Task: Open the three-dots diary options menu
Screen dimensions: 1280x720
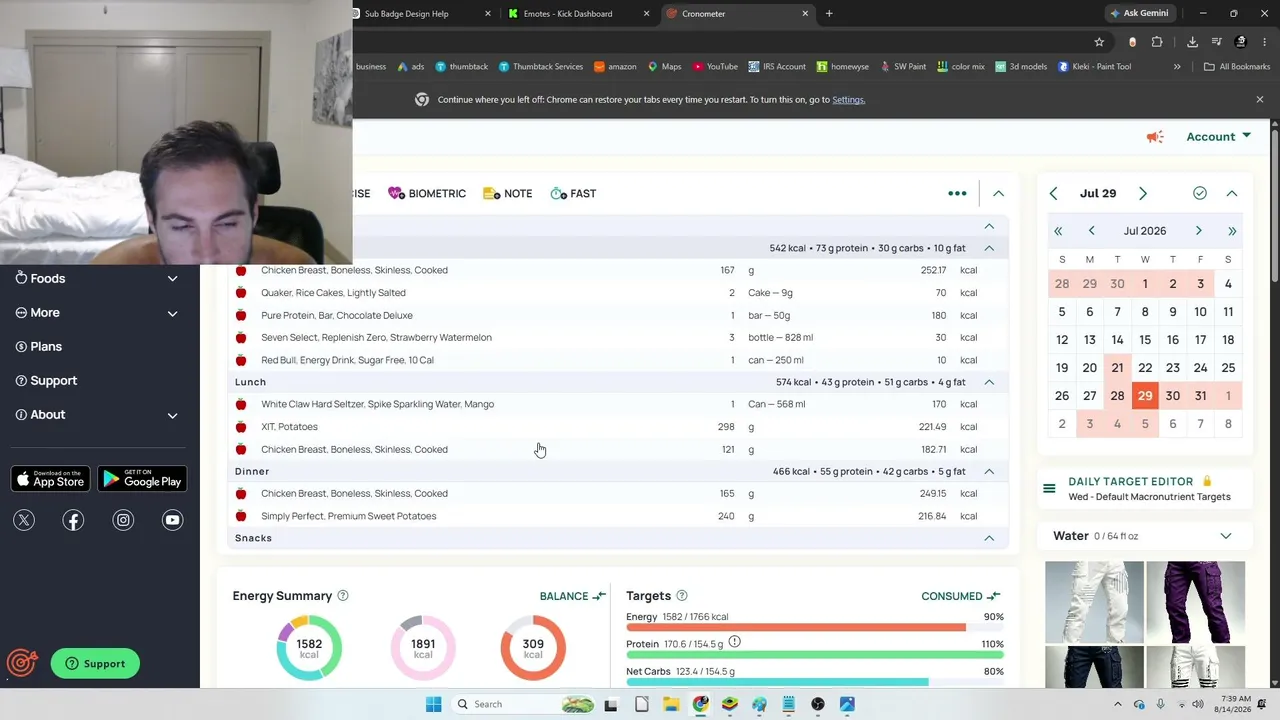Action: pos(957,193)
